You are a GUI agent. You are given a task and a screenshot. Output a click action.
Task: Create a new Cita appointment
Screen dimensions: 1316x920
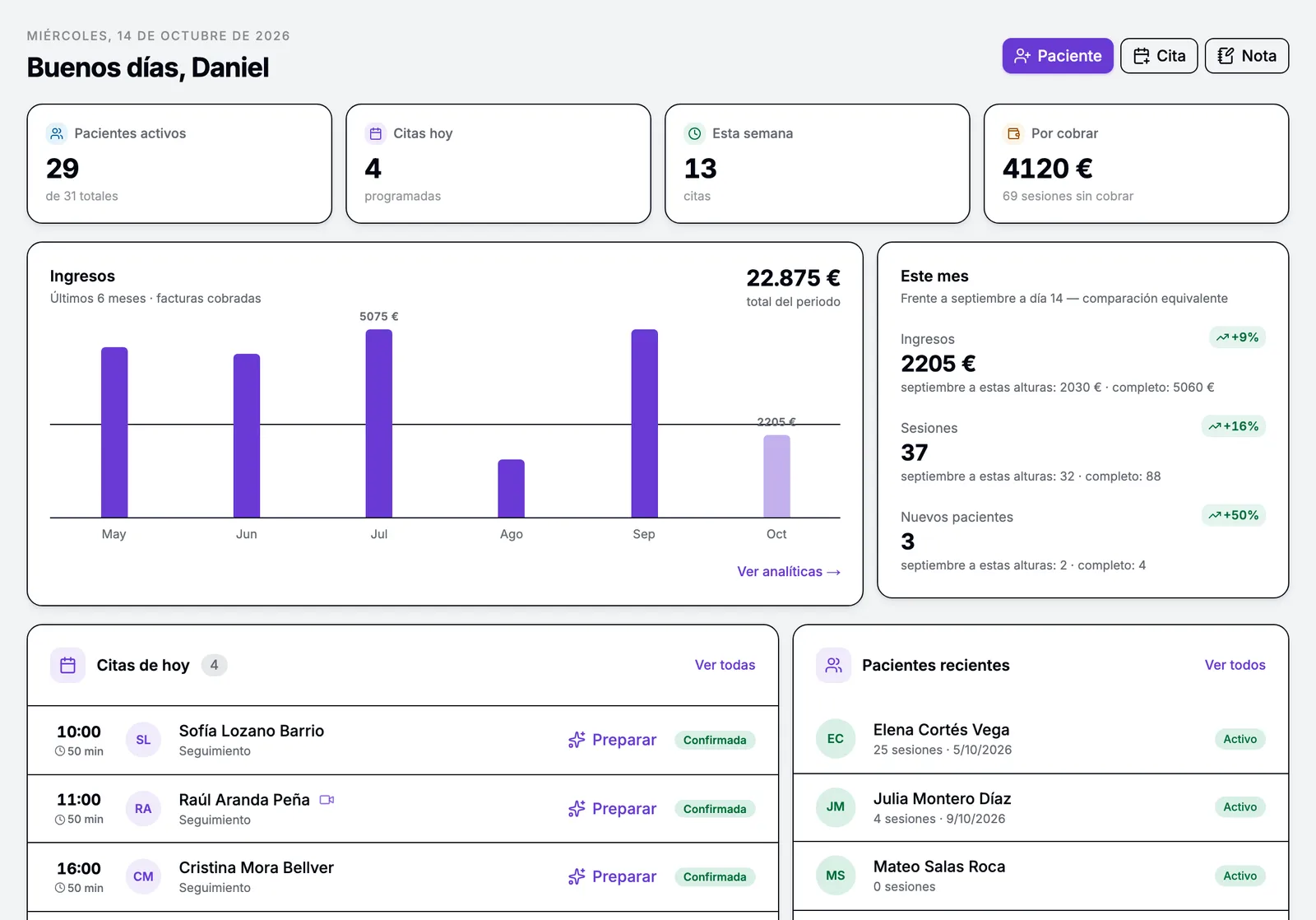pos(1159,56)
